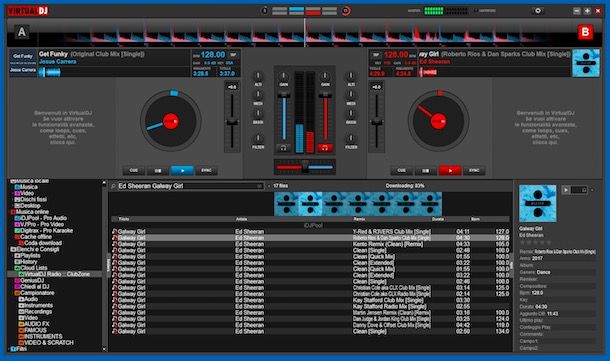Click deck B jog wheel turntable

[x=438, y=121]
